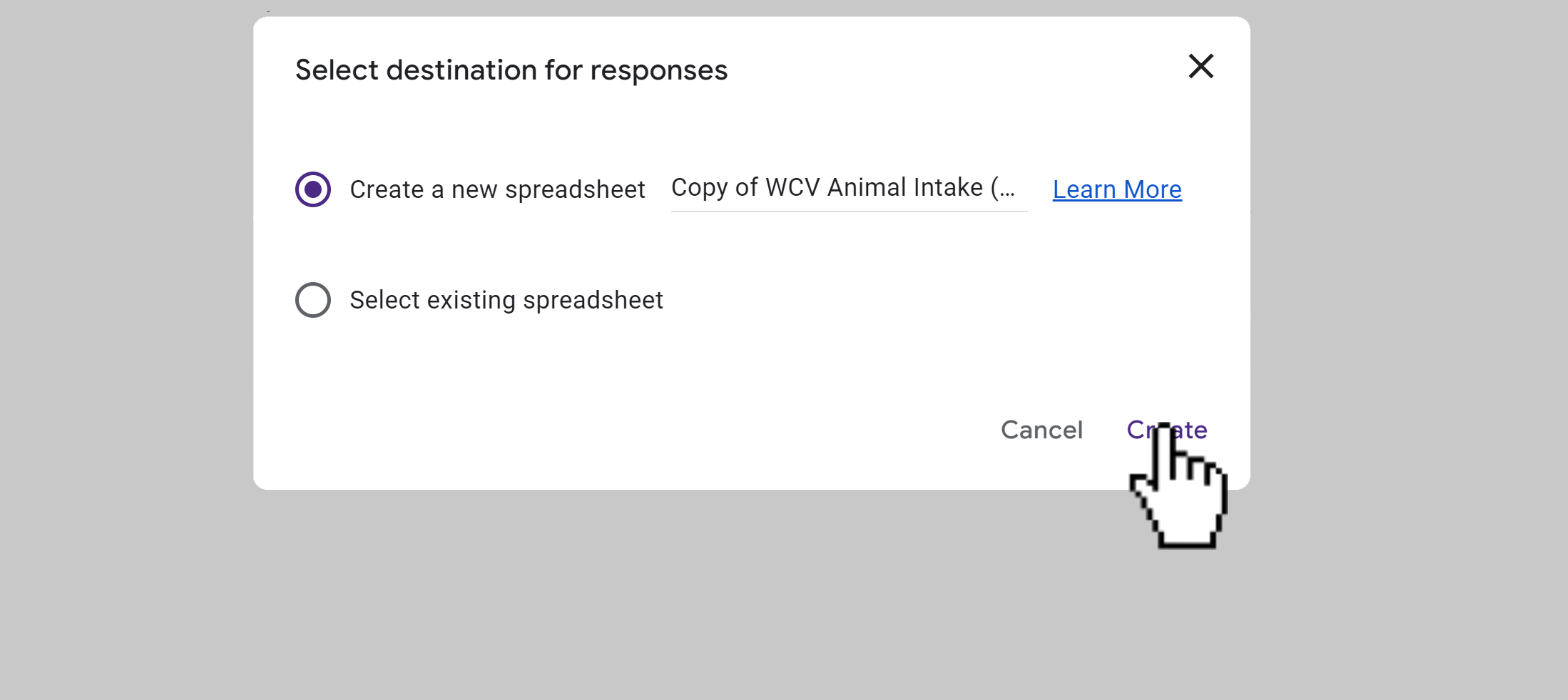Image resolution: width=1568 pixels, height=700 pixels.
Task: Click the underline beneath the spreadsheet name
Action: 849,211
